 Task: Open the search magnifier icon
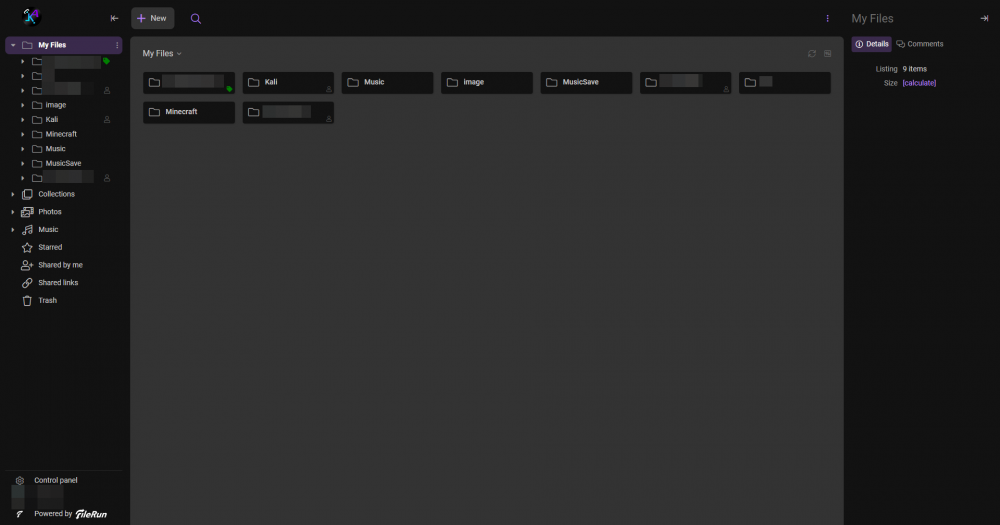196,18
